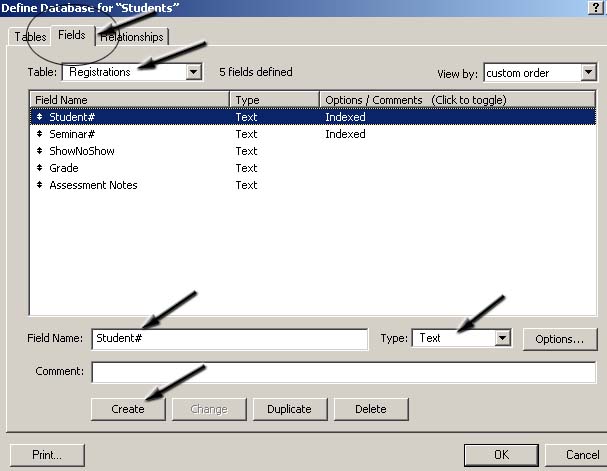Click into the Comment text field
The width and height of the screenshot is (607, 471).
click(344, 372)
